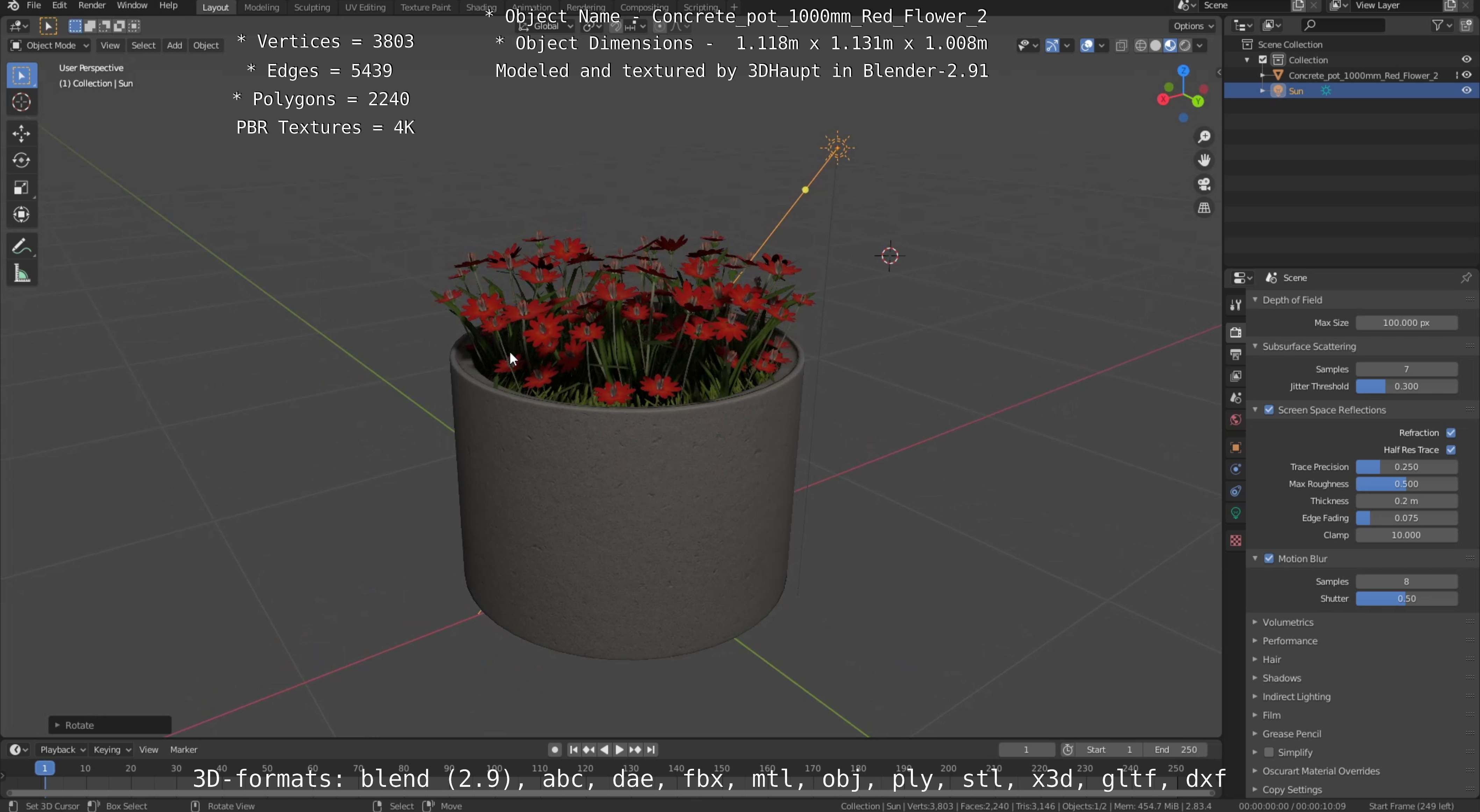Viewport: 1480px width, 812px height.
Task: Disable Screen Space Reflections checkbox
Action: [1269, 410]
